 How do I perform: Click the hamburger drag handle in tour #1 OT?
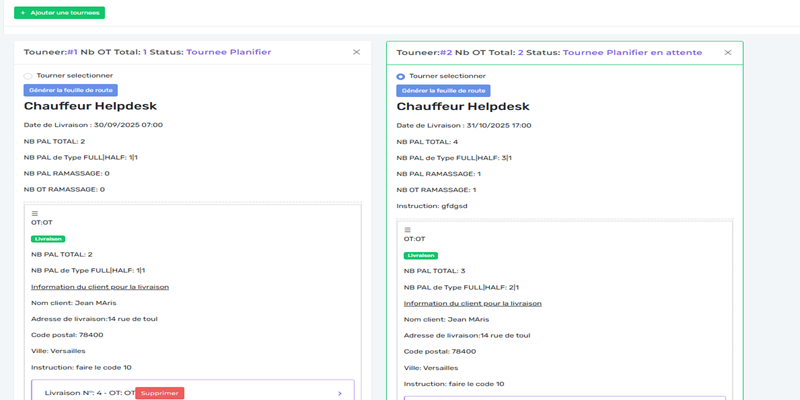coord(35,213)
